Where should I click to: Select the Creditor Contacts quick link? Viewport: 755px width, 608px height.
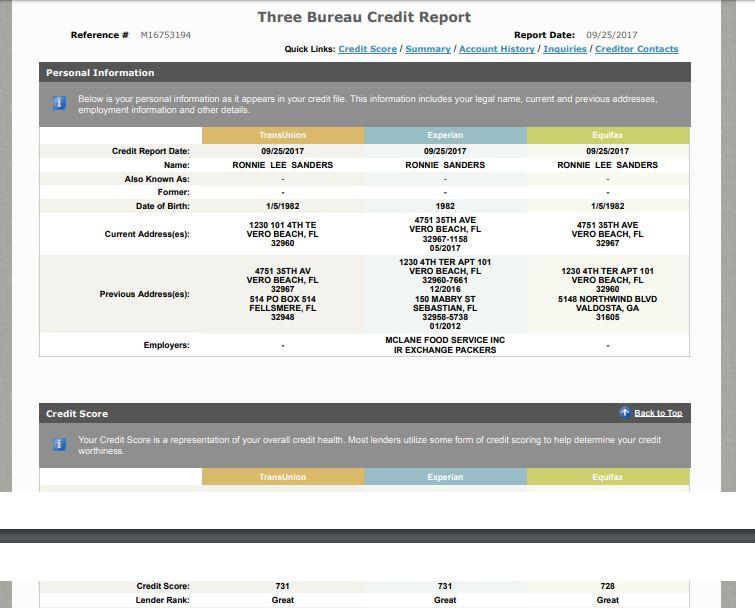(x=636, y=49)
